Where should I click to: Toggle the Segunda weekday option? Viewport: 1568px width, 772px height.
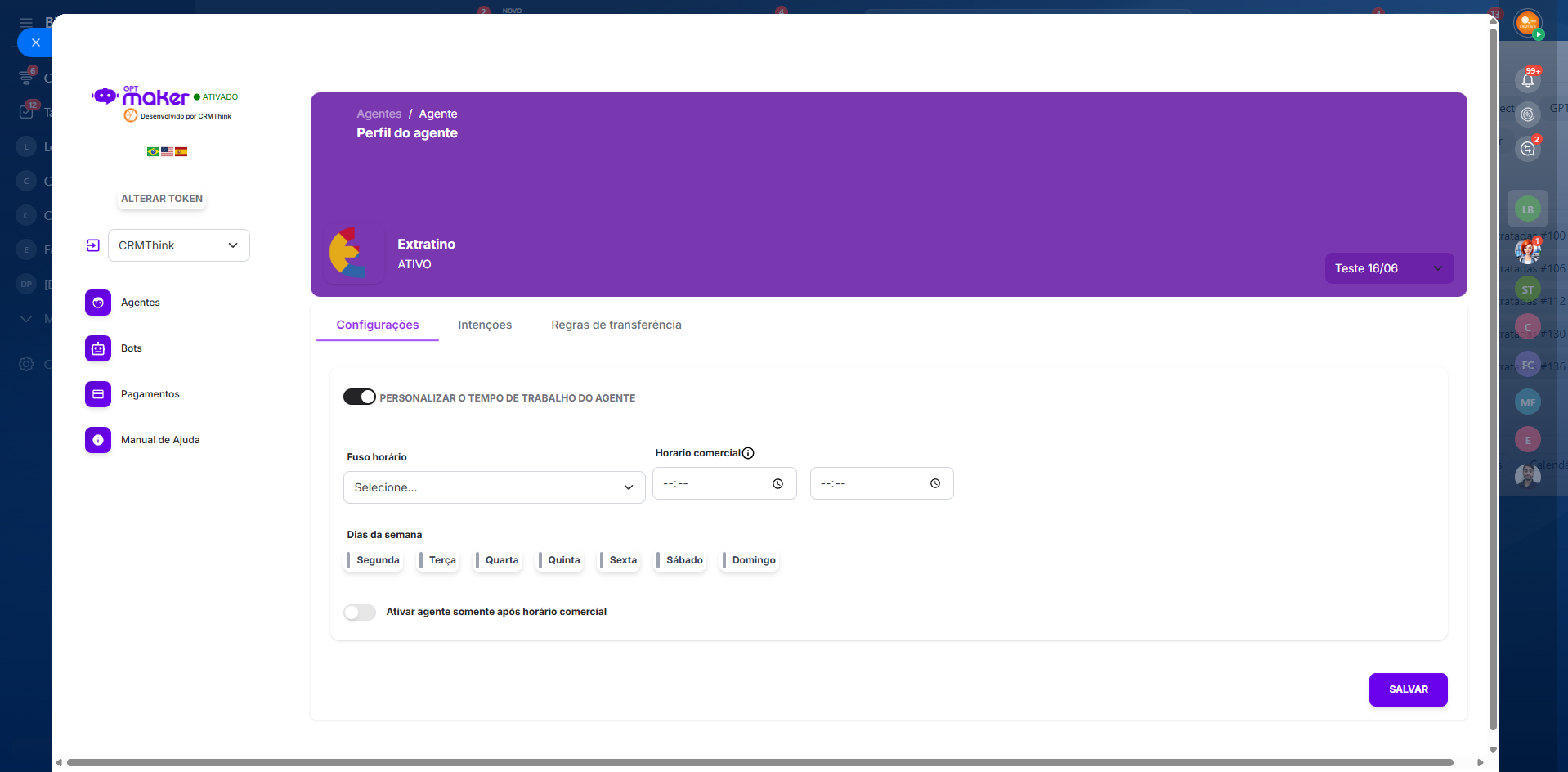coord(374,560)
